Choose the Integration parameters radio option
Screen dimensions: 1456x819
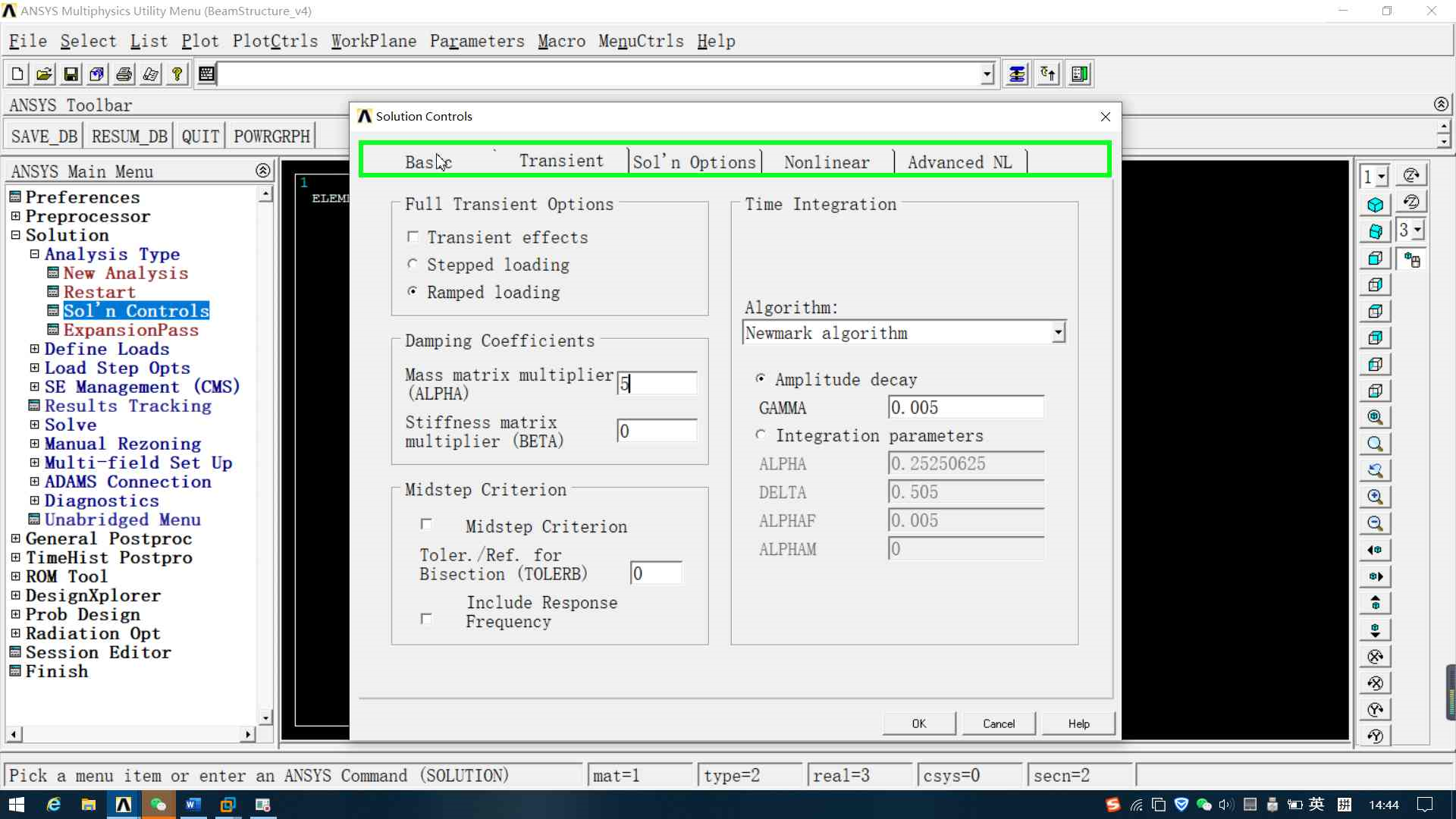(x=761, y=435)
